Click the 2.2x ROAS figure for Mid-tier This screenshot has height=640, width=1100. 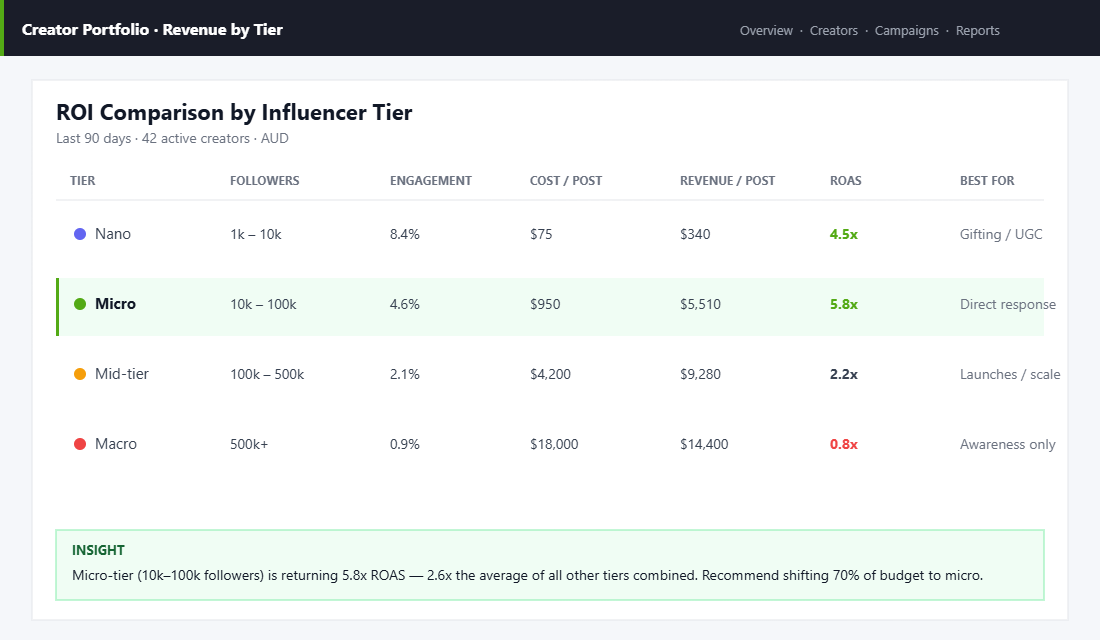[845, 374]
